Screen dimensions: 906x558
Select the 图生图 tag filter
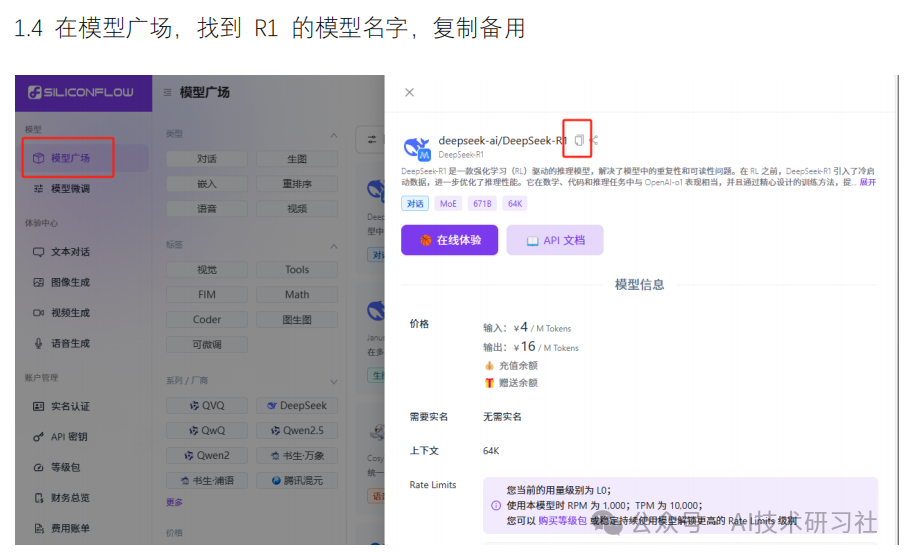[297, 319]
